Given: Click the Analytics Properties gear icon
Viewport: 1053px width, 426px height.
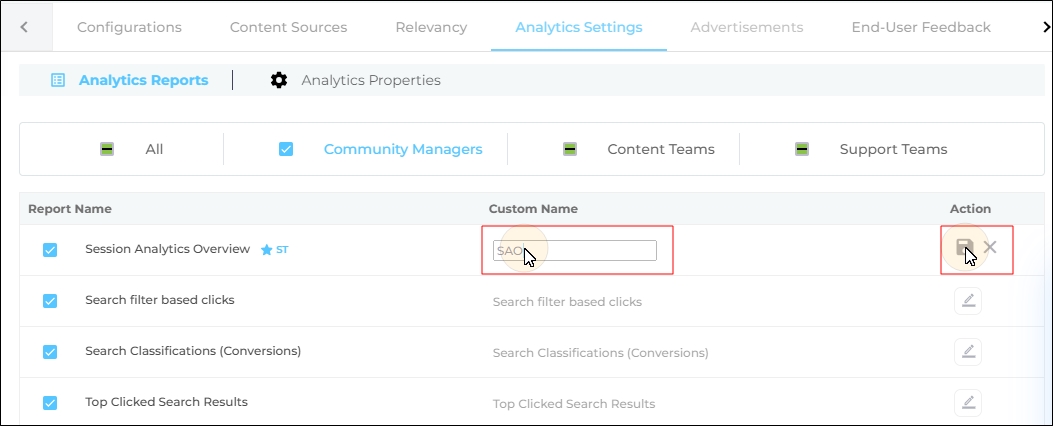Looking at the screenshot, I should 279,80.
